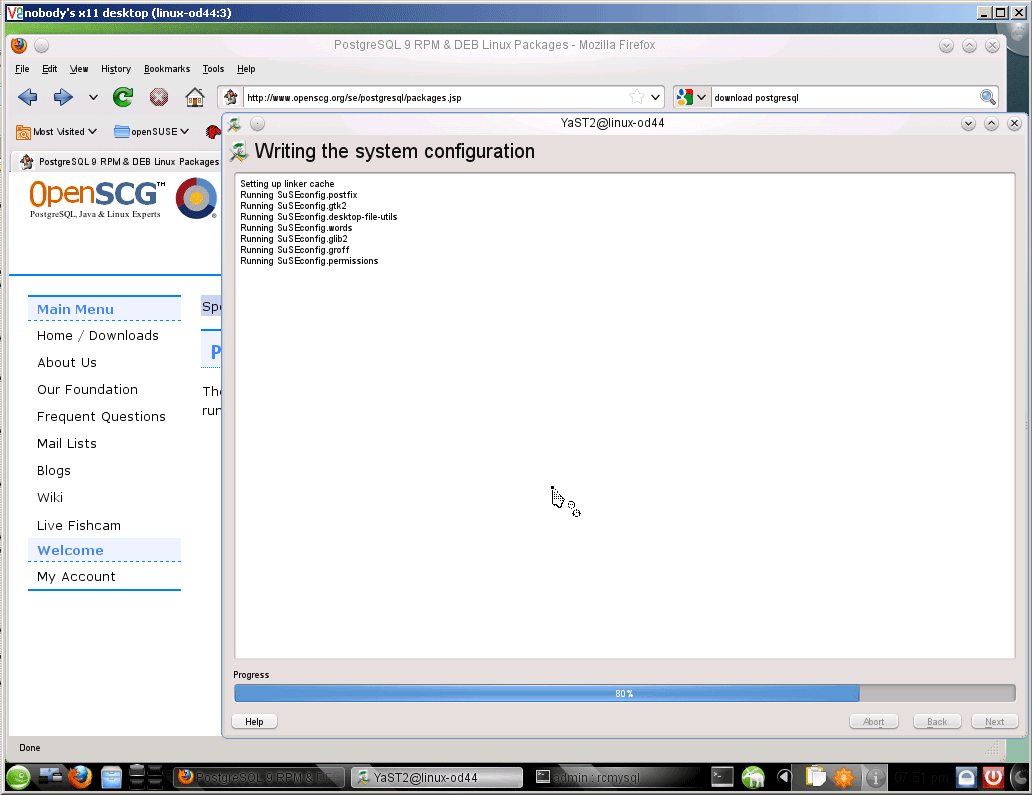Open the My Account link
The width and height of the screenshot is (1032, 795).
tap(76, 577)
